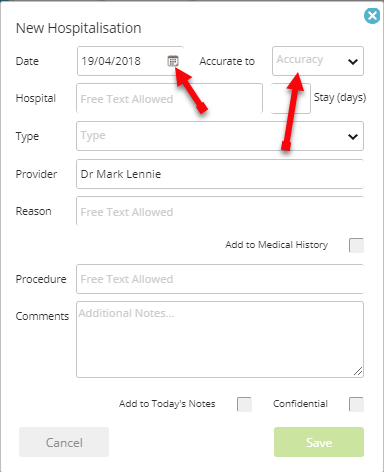Viewport: 384px width, 472px height.
Task: Close the New Hospitalisation dialog
Action: (x=372, y=16)
